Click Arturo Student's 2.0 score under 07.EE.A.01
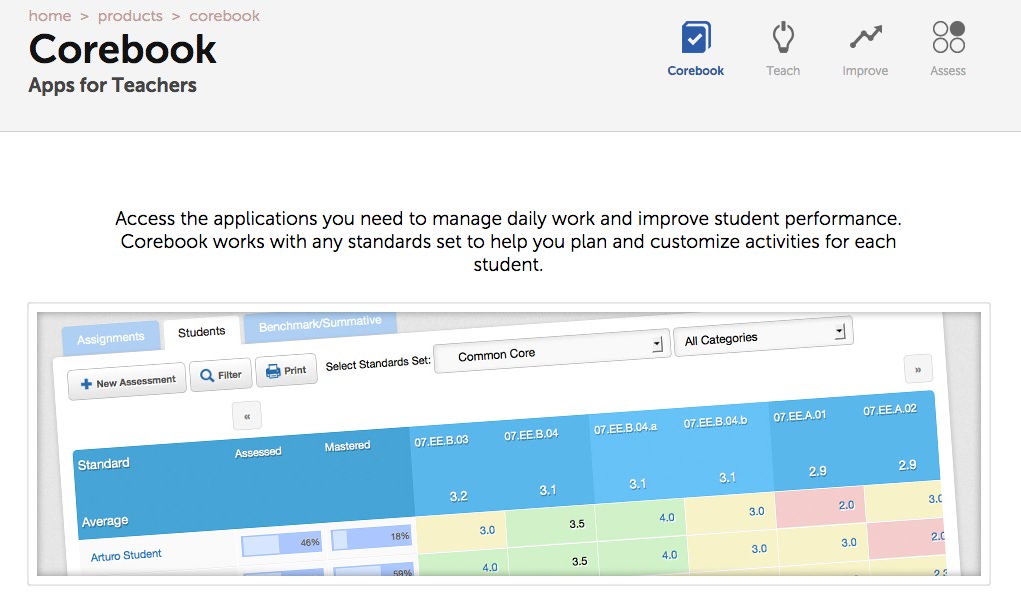 coord(846,505)
